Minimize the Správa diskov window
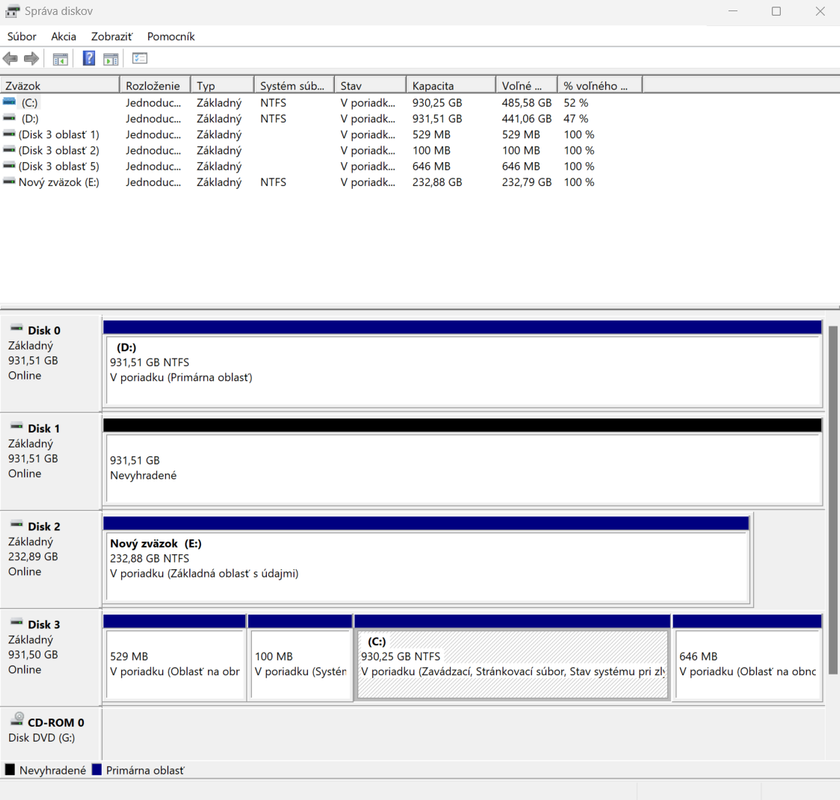This screenshot has width=840, height=800. coord(733,11)
